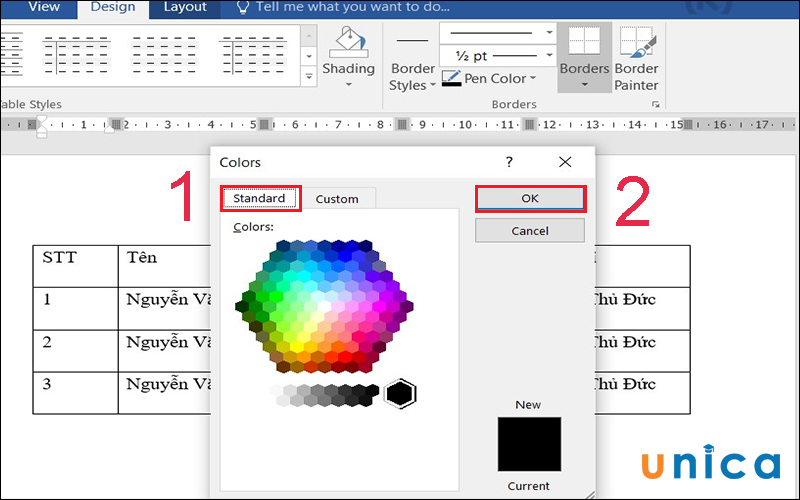Click the Shading paint bucket icon

coord(348,42)
